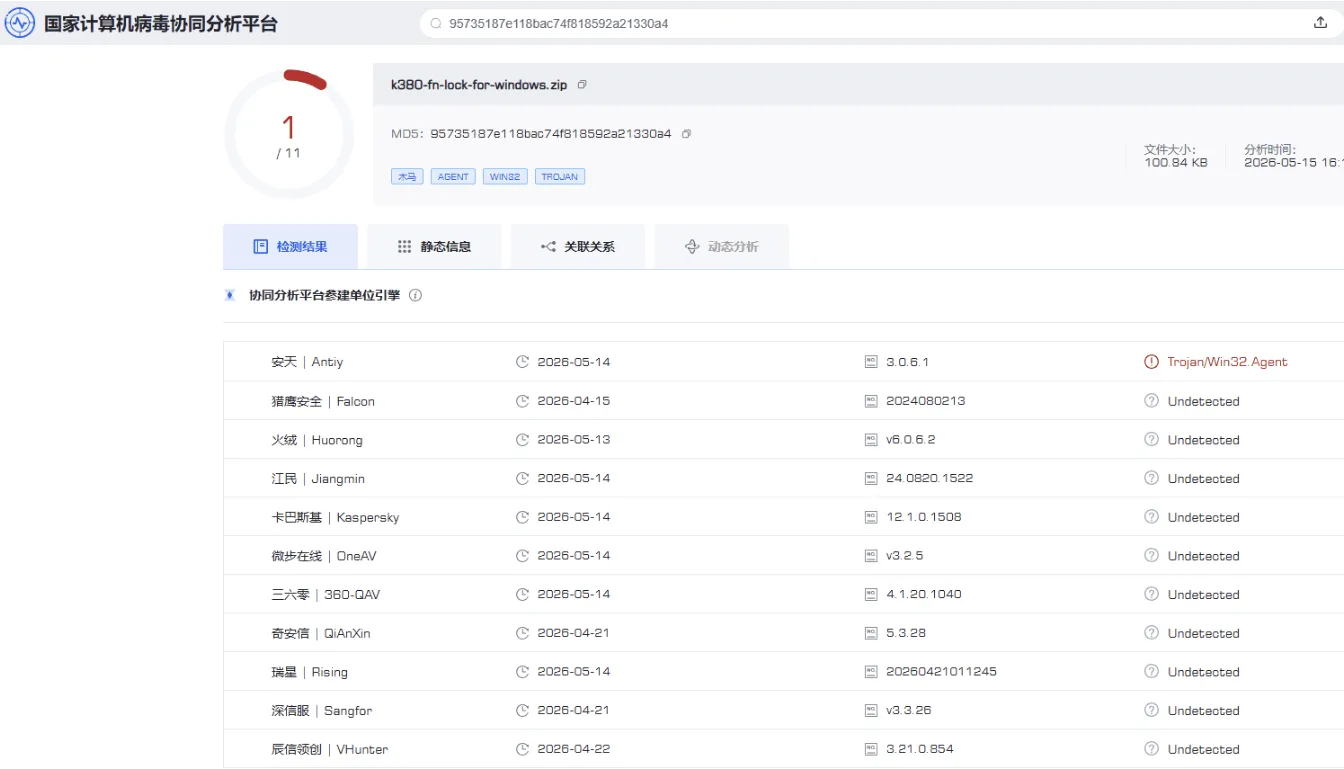The width and height of the screenshot is (1344, 769).
Task: Select the 卡巴斯基 | Kaspersky engine name
Action: pos(335,517)
